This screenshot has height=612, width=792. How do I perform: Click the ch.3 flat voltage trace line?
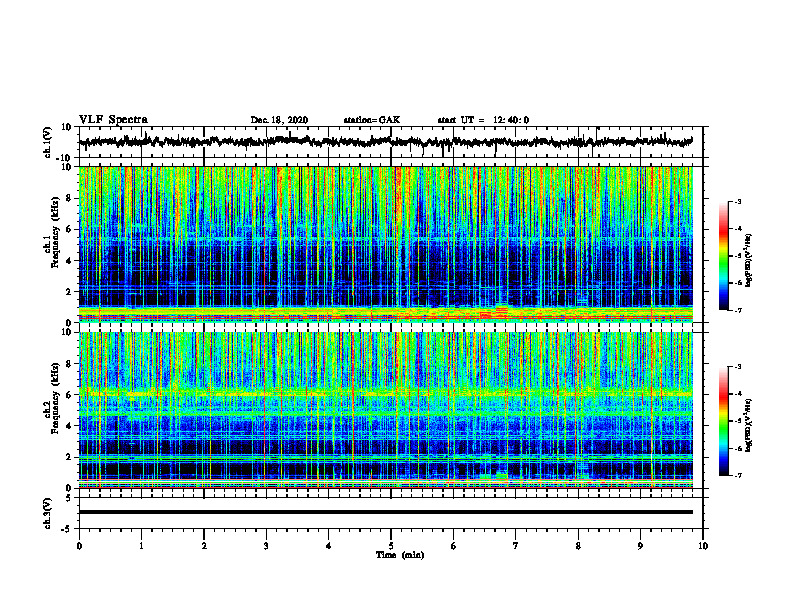coord(385,512)
